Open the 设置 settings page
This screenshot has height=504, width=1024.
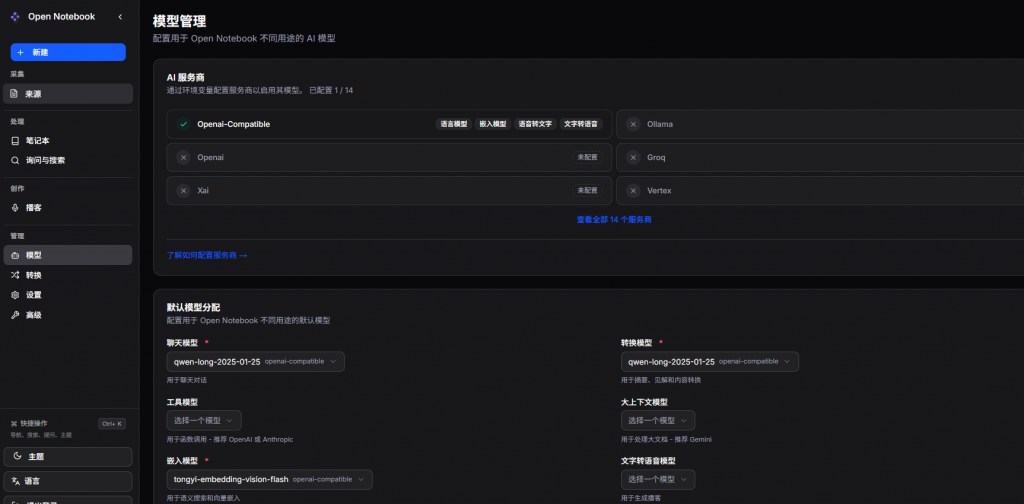(68, 295)
